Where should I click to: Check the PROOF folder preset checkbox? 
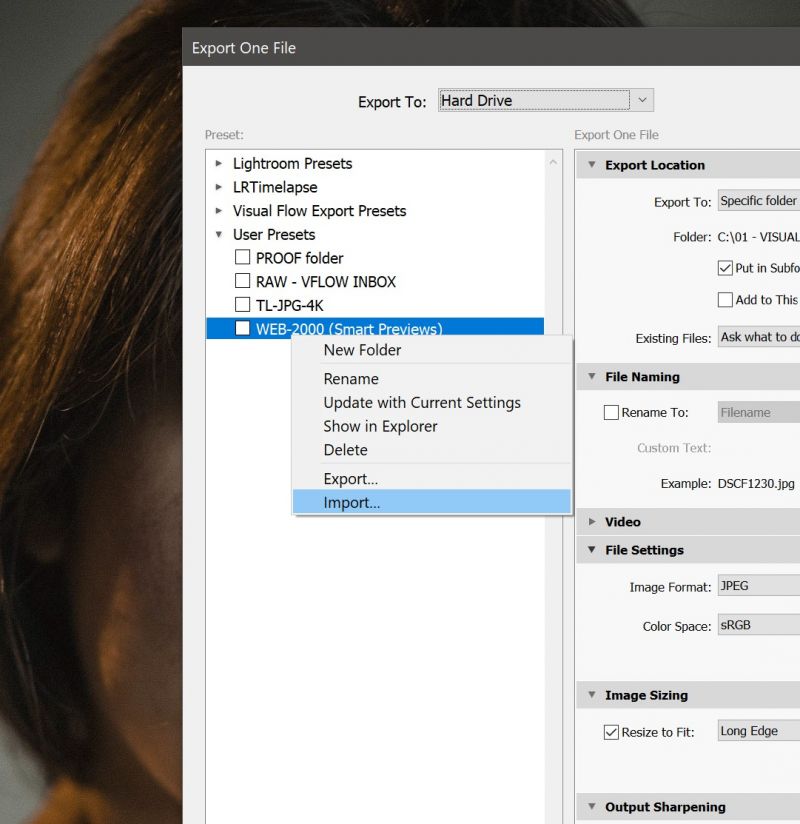242,257
